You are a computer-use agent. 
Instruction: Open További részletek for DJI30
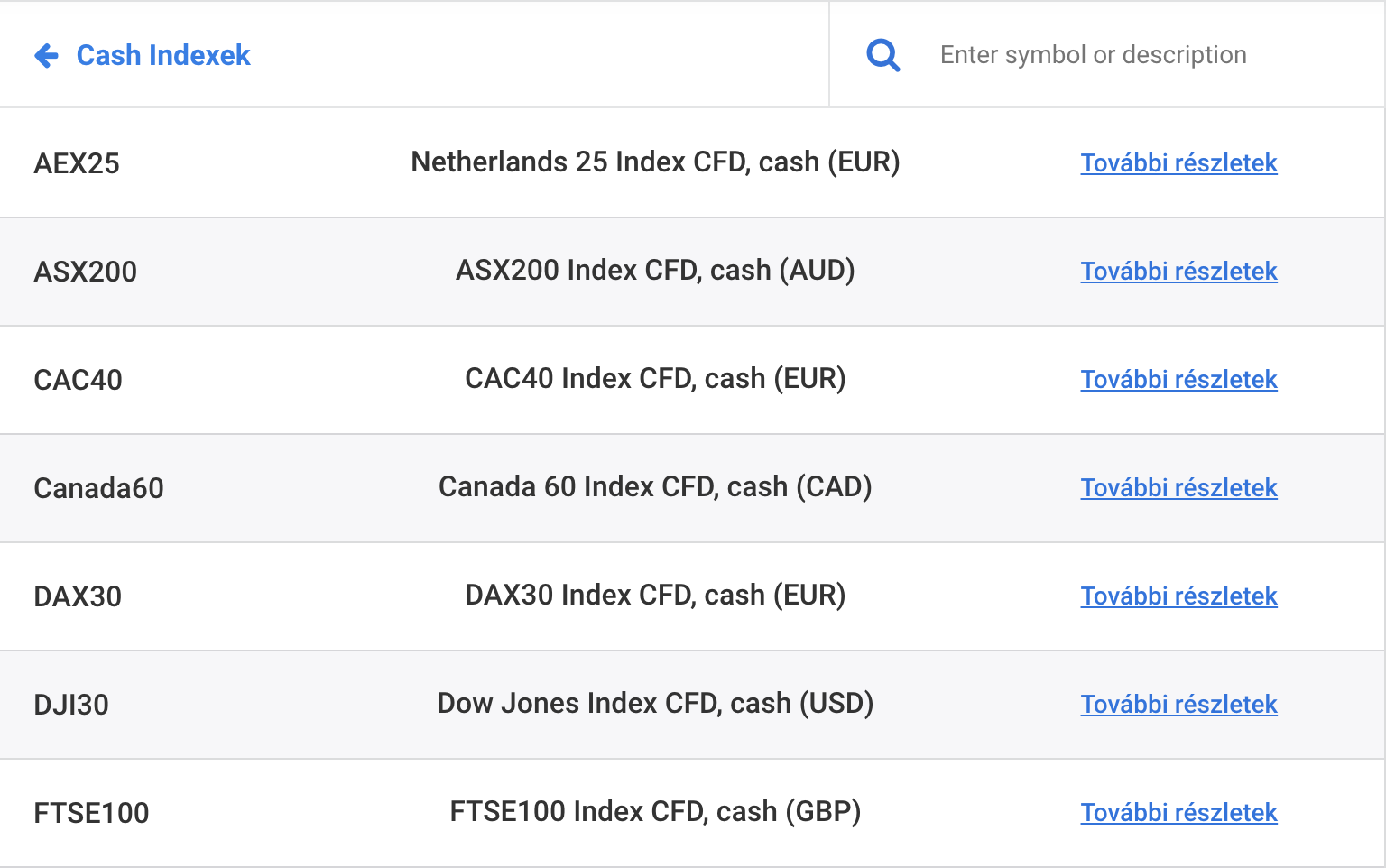pyautogui.click(x=1178, y=705)
